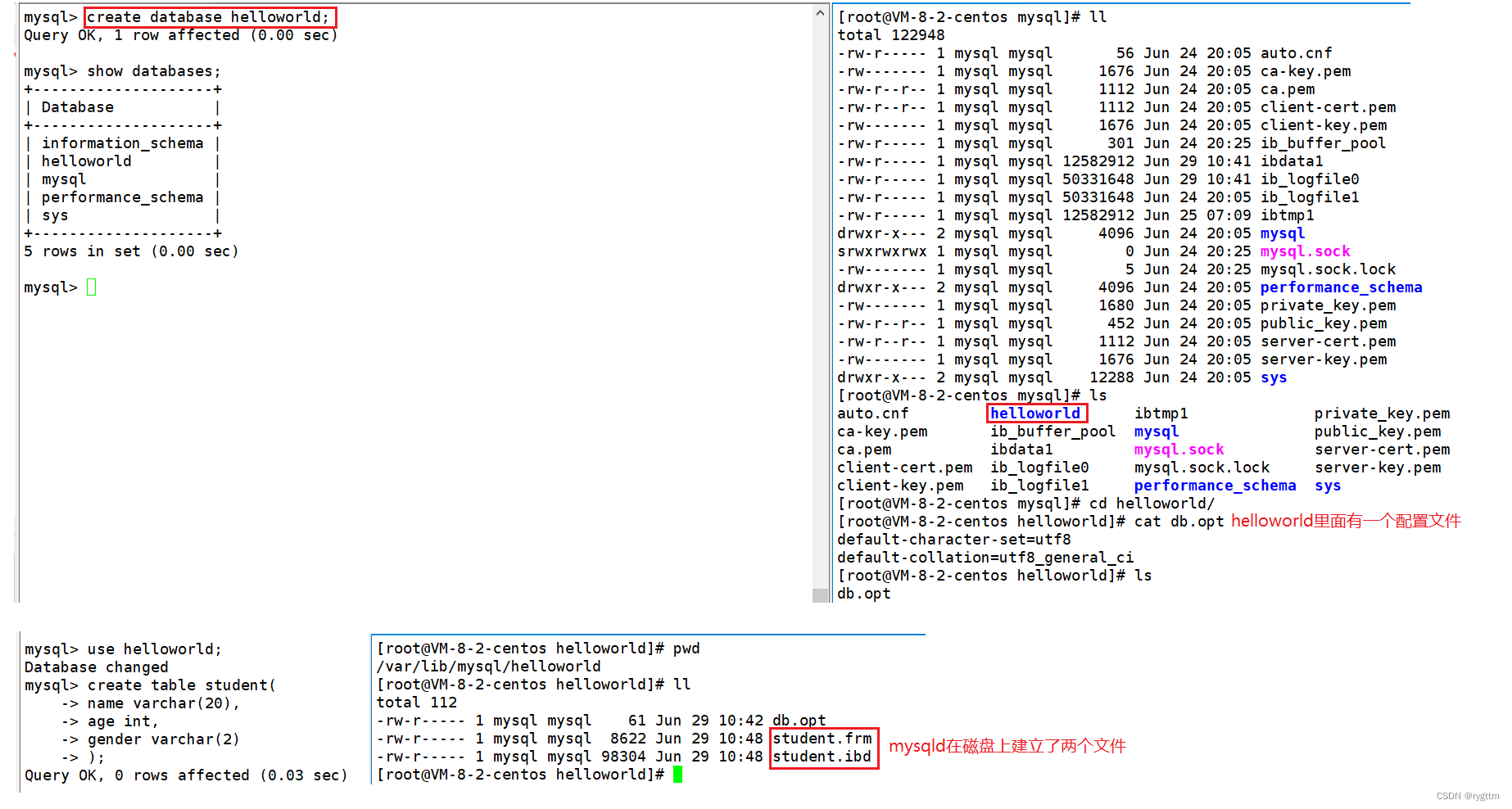Click green cursor at bottom helloworld prompt
Image resolution: width=1512 pixels, height=809 pixels.
(x=678, y=775)
